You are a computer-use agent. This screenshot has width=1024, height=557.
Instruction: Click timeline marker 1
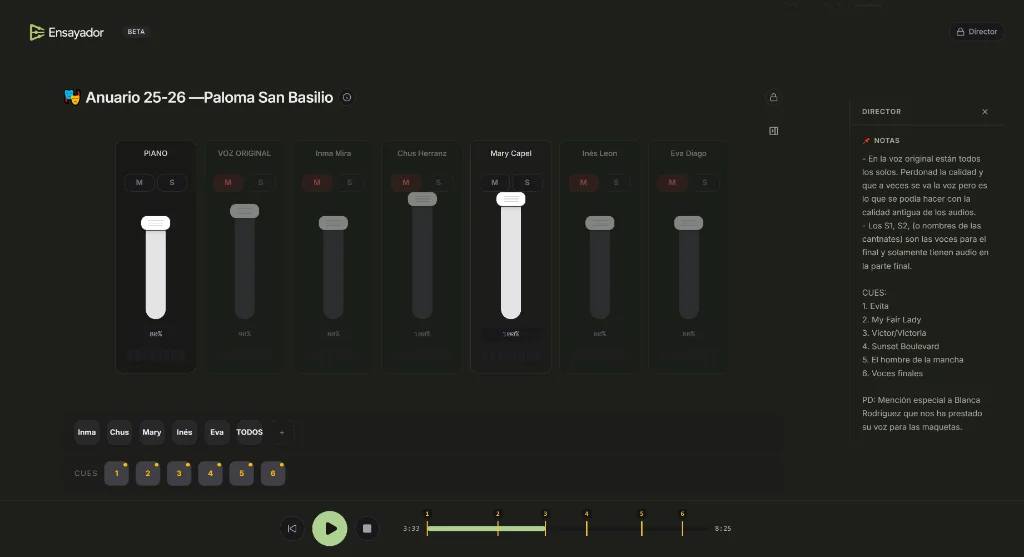pos(427,524)
